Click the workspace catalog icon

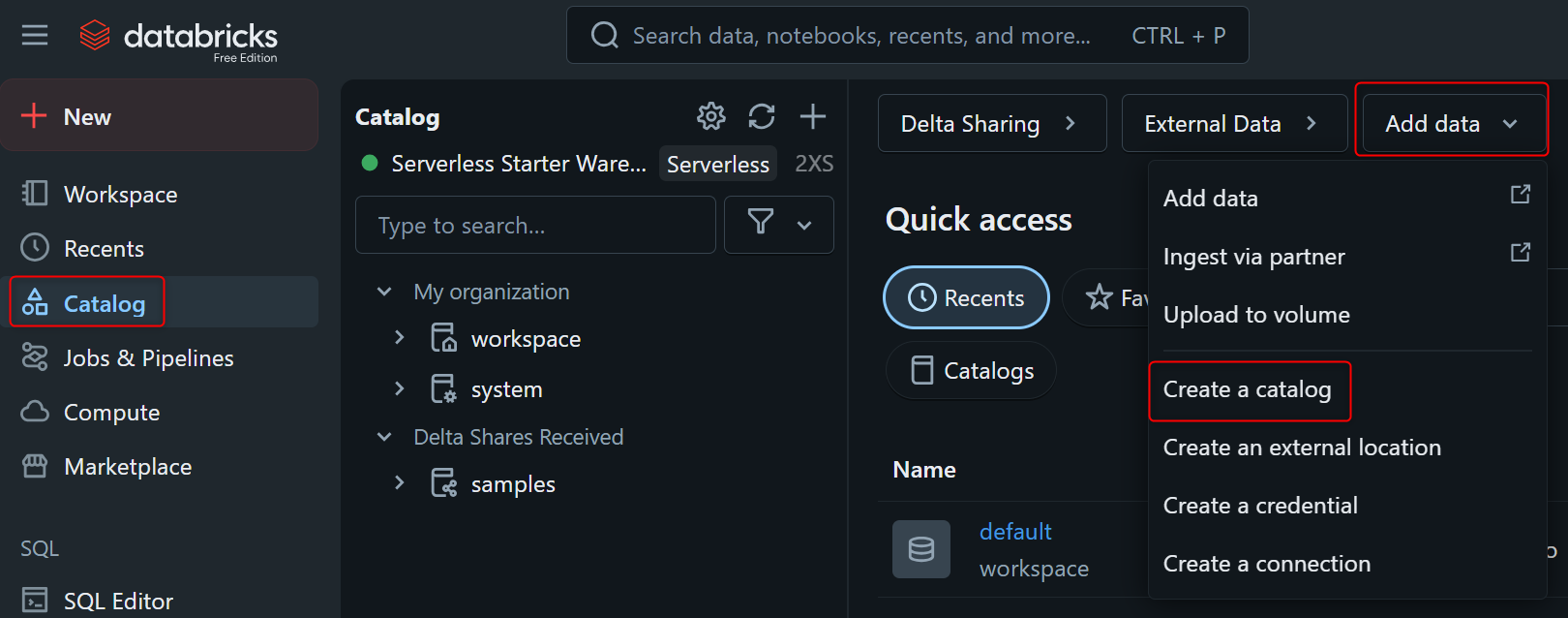443,338
